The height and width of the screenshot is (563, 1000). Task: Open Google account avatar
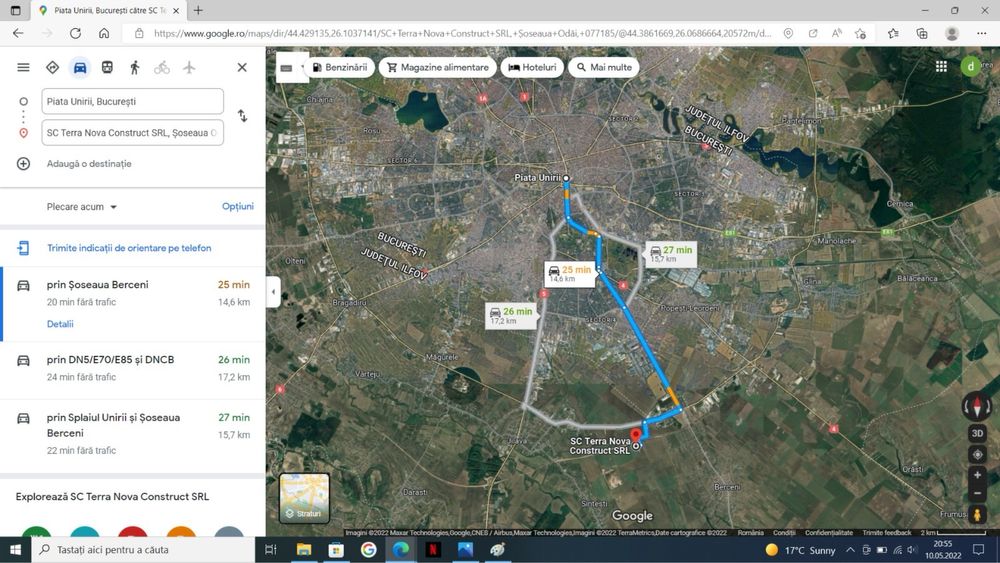point(971,66)
